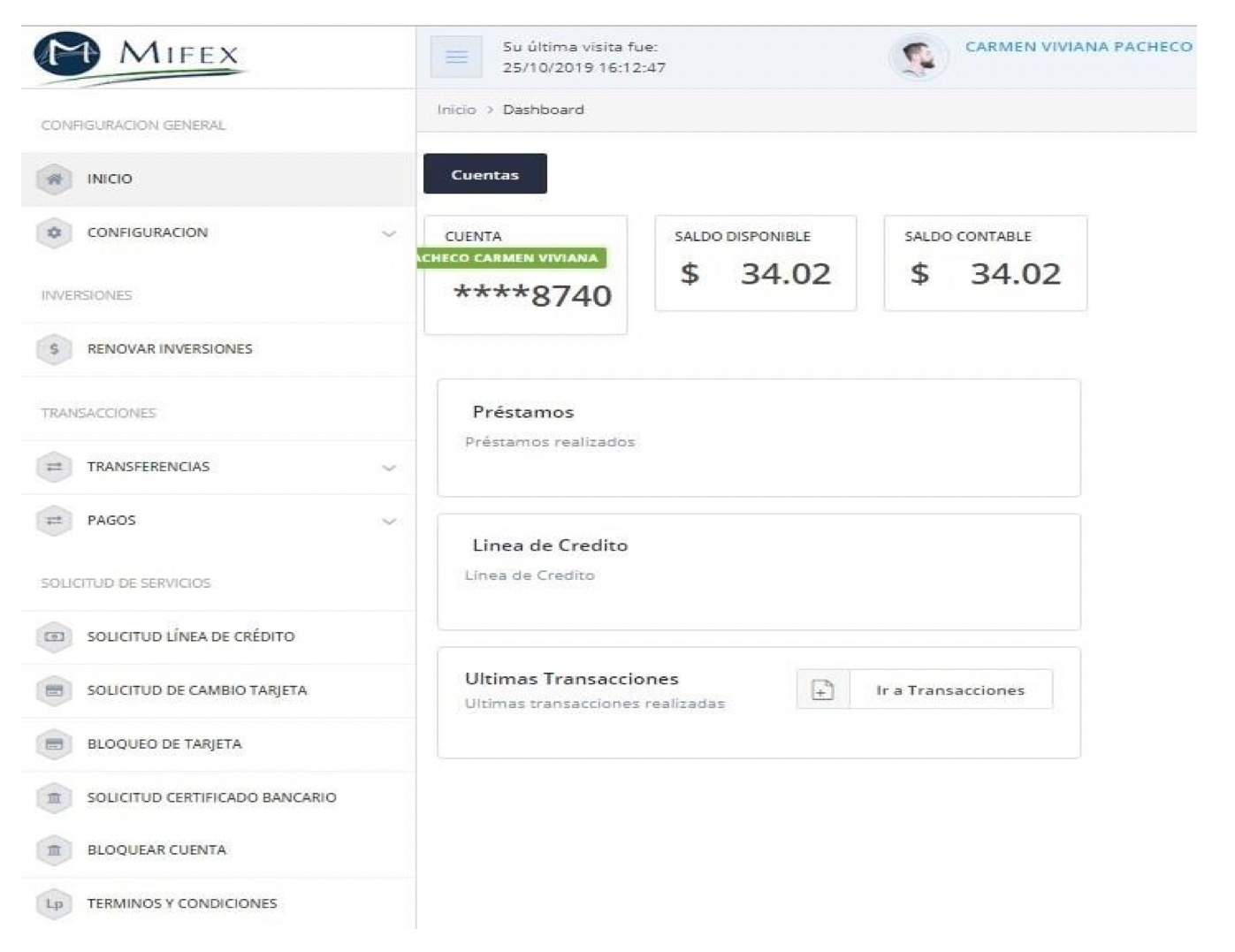
Task: Click the arrows icon beside TRANSFERENCIAS
Action: click(54, 467)
